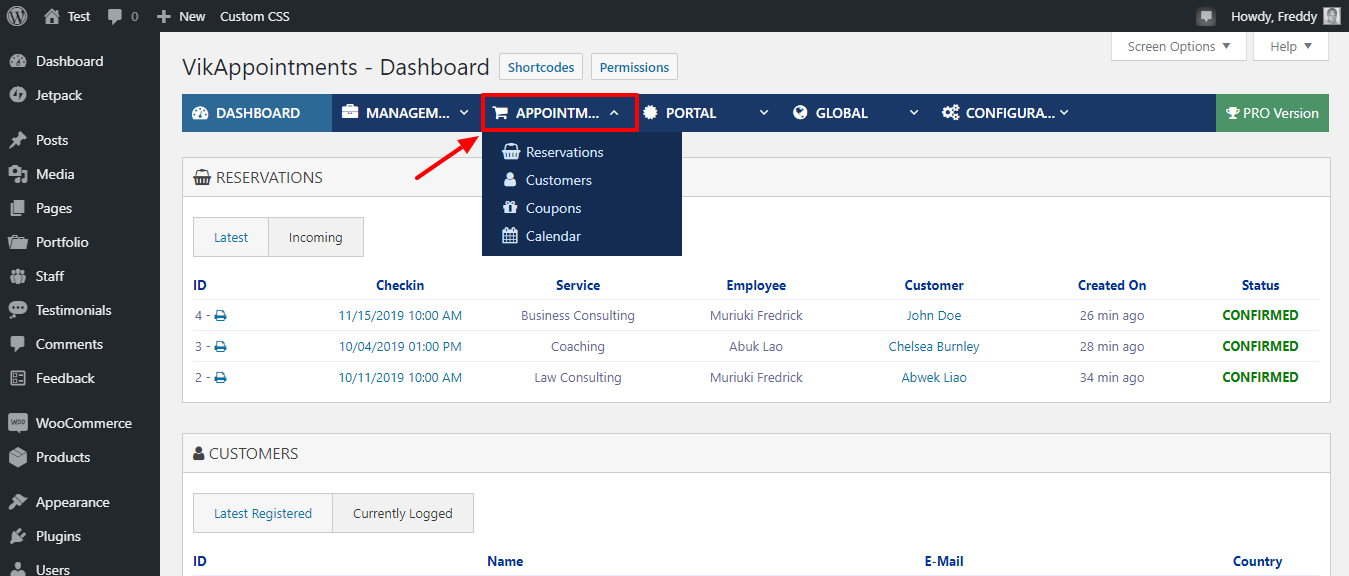Open checkin 10/04/2019 01:00 PM link
The image size is (1349, 576).
click(400, 347)
